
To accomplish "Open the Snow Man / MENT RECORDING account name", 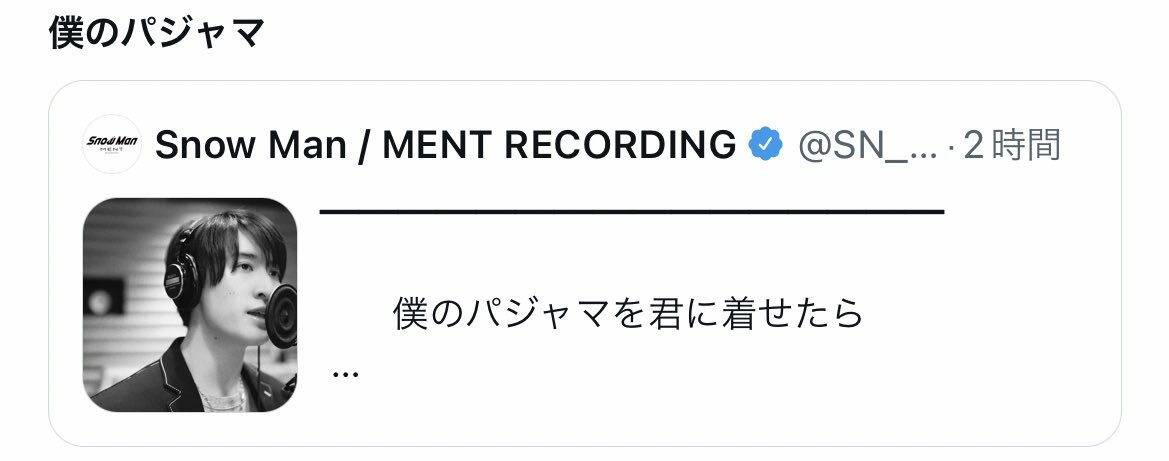I will click(x=445, y=145).
